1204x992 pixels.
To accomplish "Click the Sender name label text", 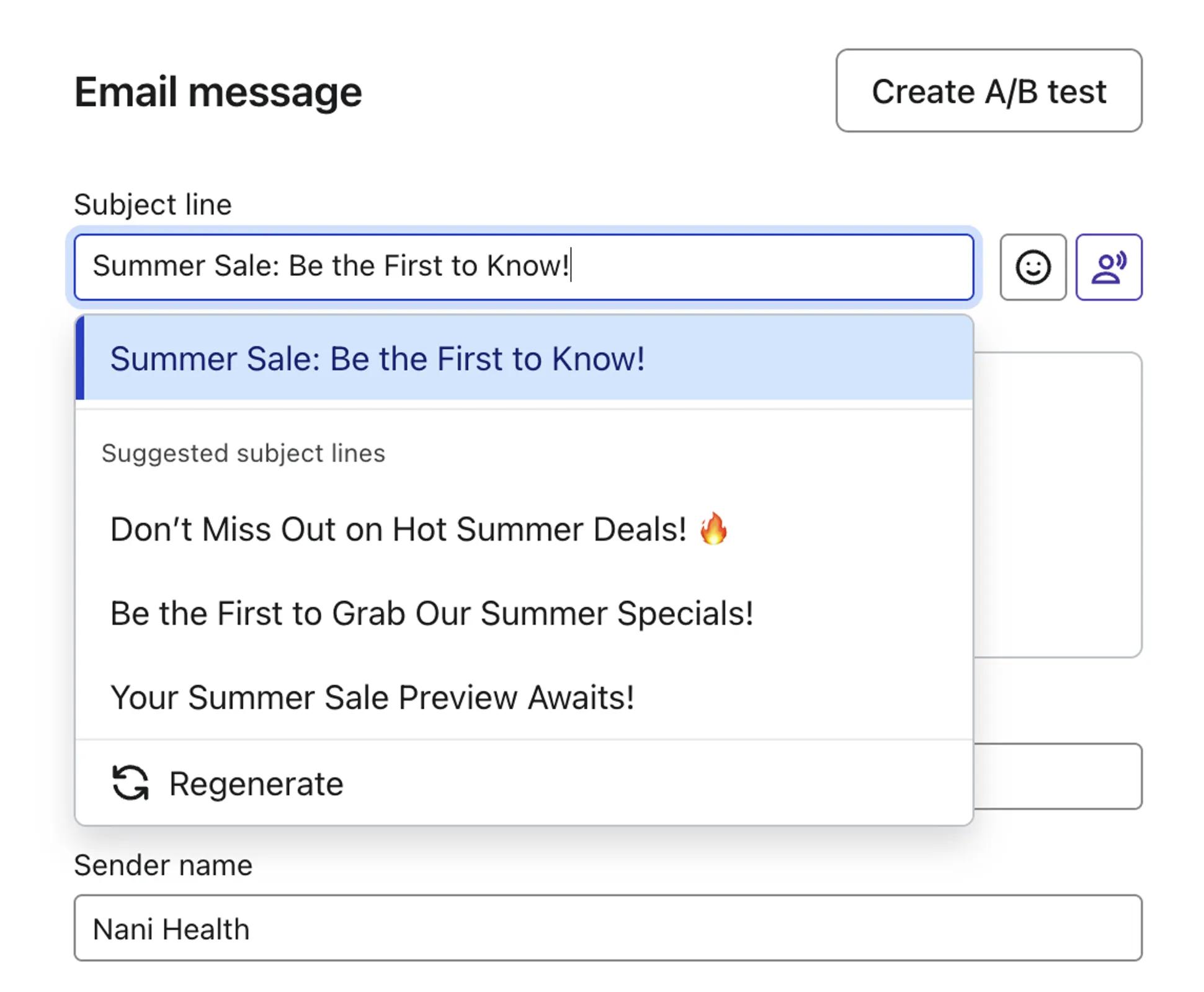I will [163, 864].
